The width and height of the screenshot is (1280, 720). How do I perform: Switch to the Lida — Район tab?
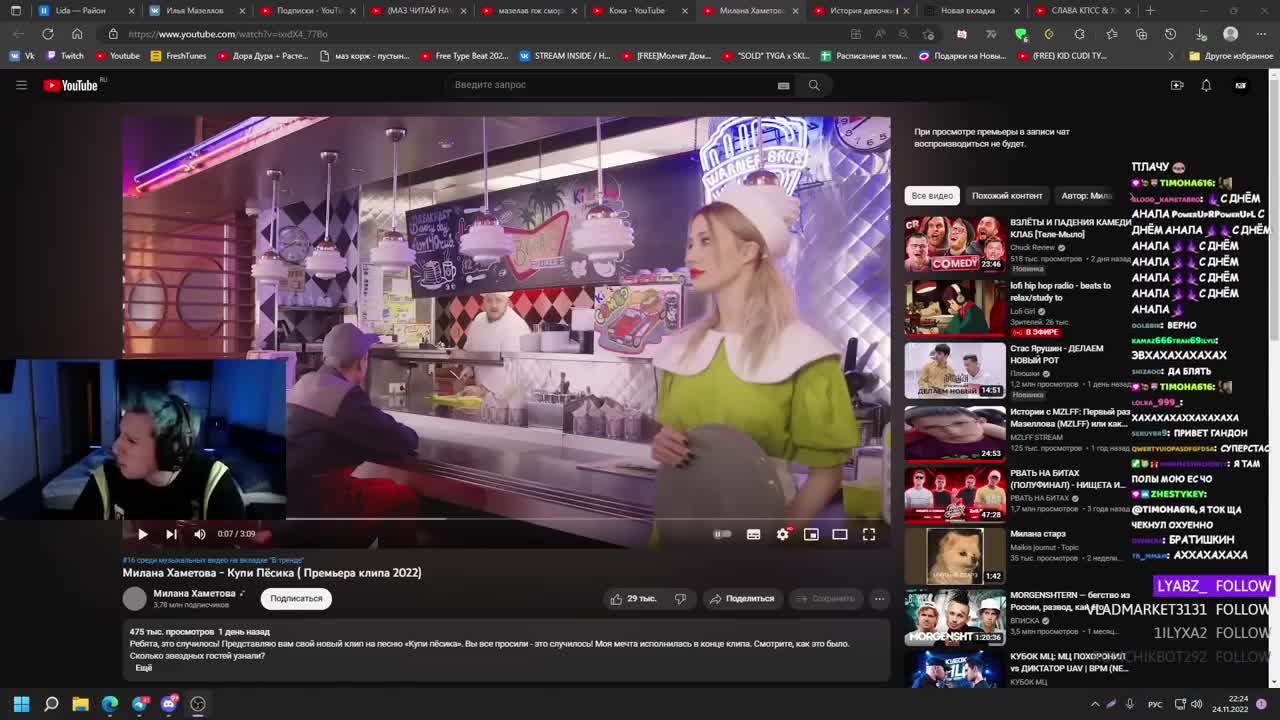80,11
